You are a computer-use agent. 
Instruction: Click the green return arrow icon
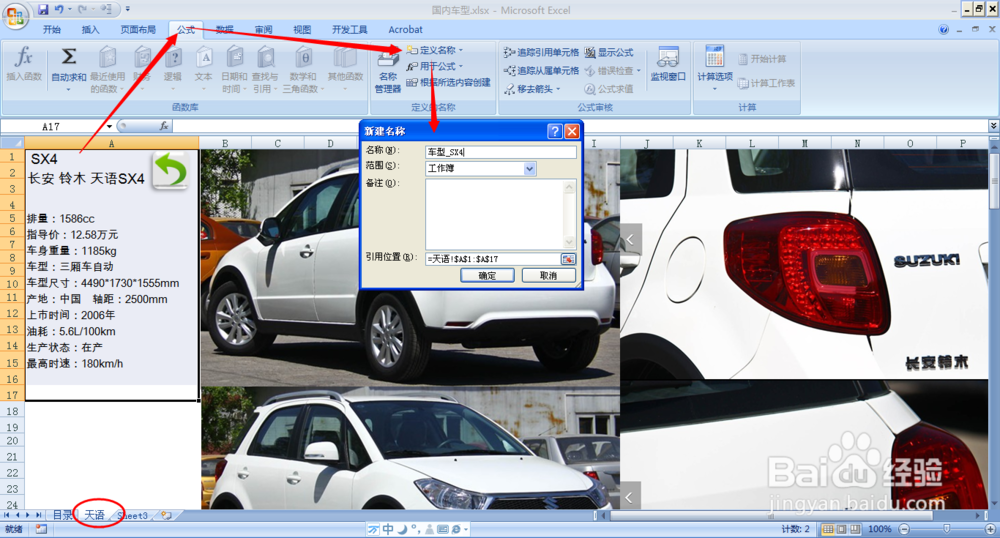(x=170, y=170)
